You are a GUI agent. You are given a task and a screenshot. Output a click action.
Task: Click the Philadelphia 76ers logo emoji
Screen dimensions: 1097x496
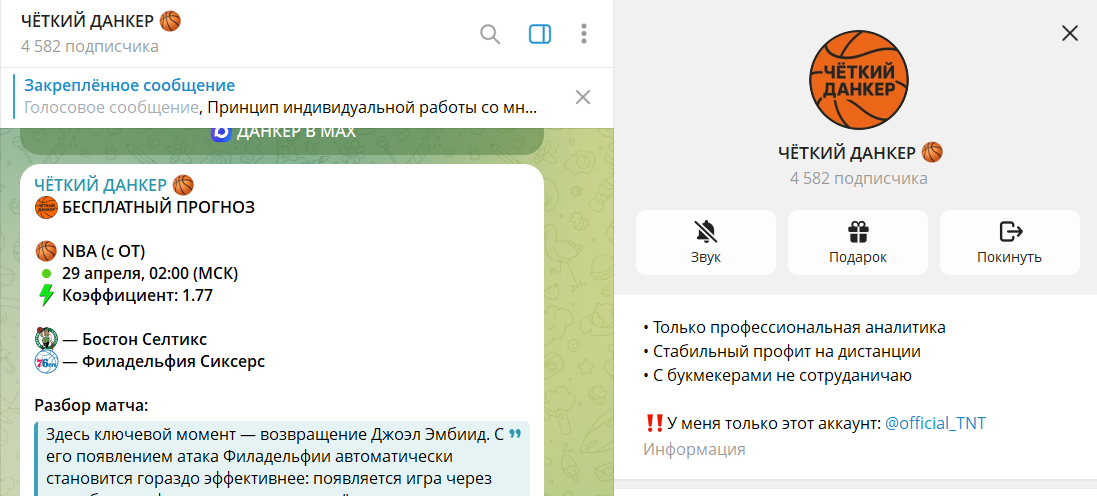tap(46, 362)
